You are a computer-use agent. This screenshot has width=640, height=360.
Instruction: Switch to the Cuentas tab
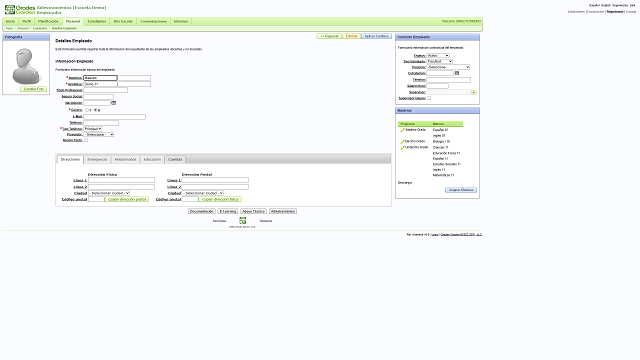pos(175,160)
